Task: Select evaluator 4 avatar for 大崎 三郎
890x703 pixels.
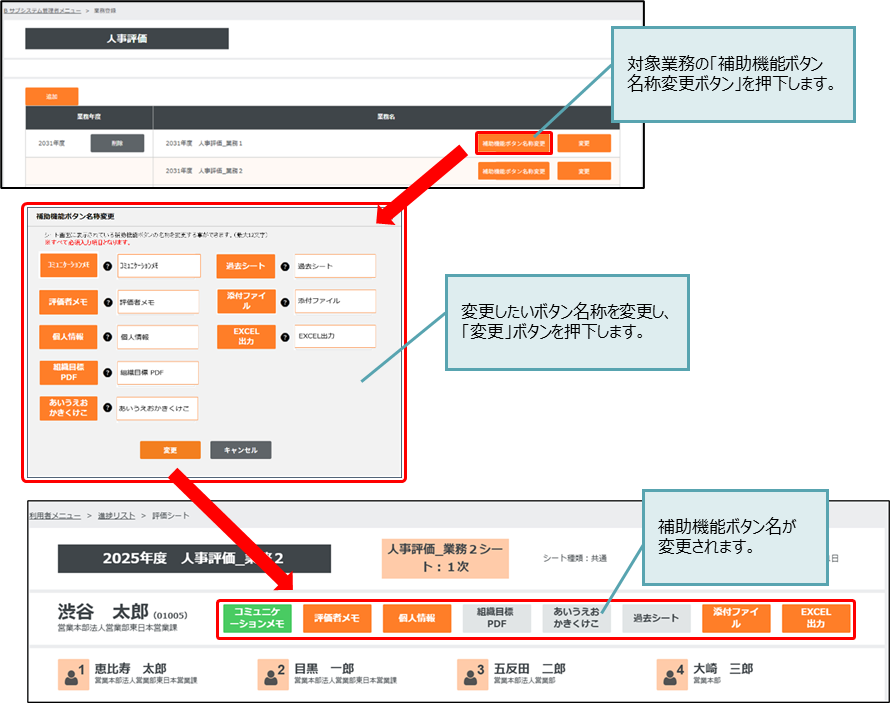Action: click(672, 675)
